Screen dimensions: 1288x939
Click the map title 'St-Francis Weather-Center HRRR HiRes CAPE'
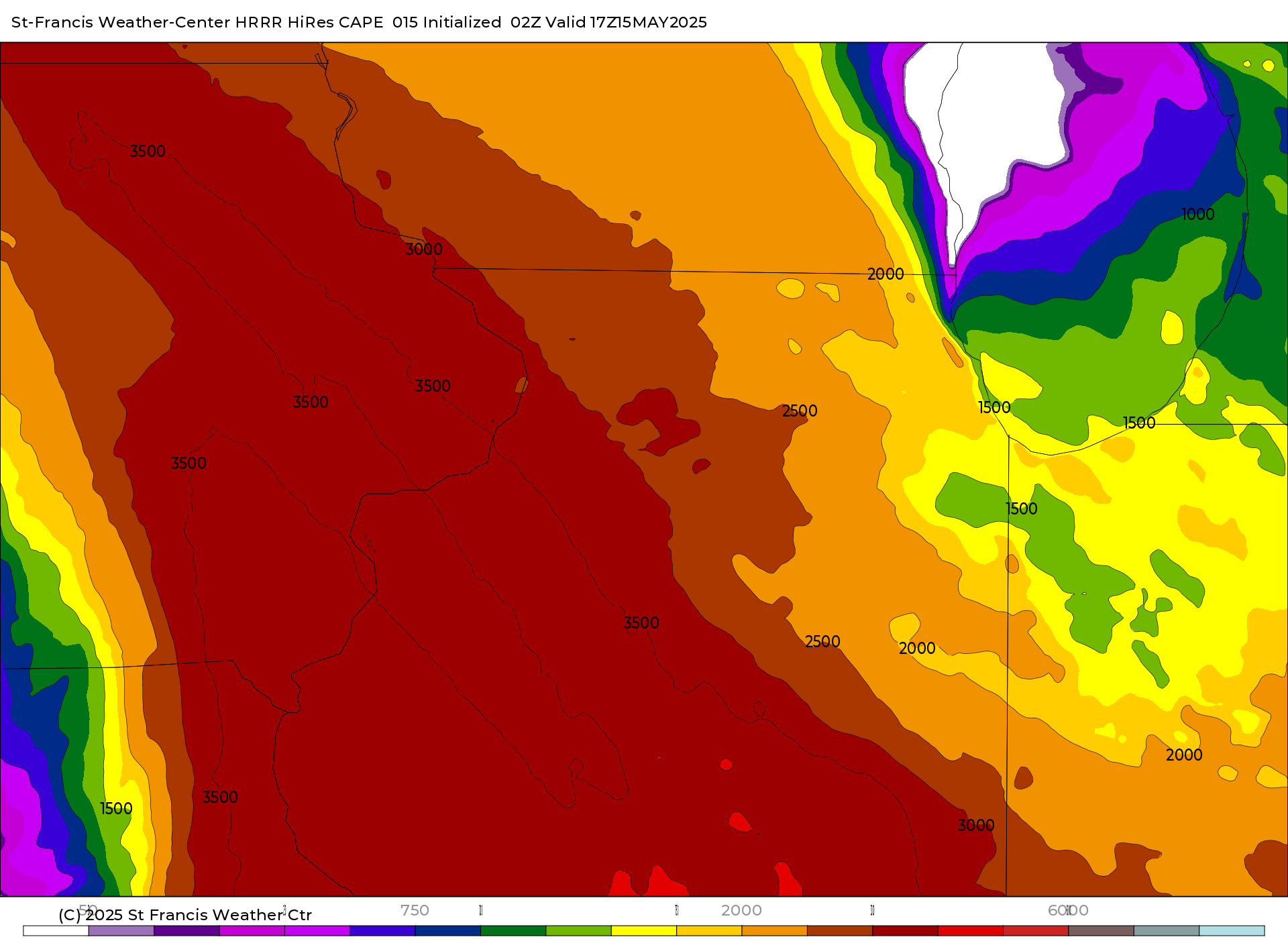[x=197, y=22]
